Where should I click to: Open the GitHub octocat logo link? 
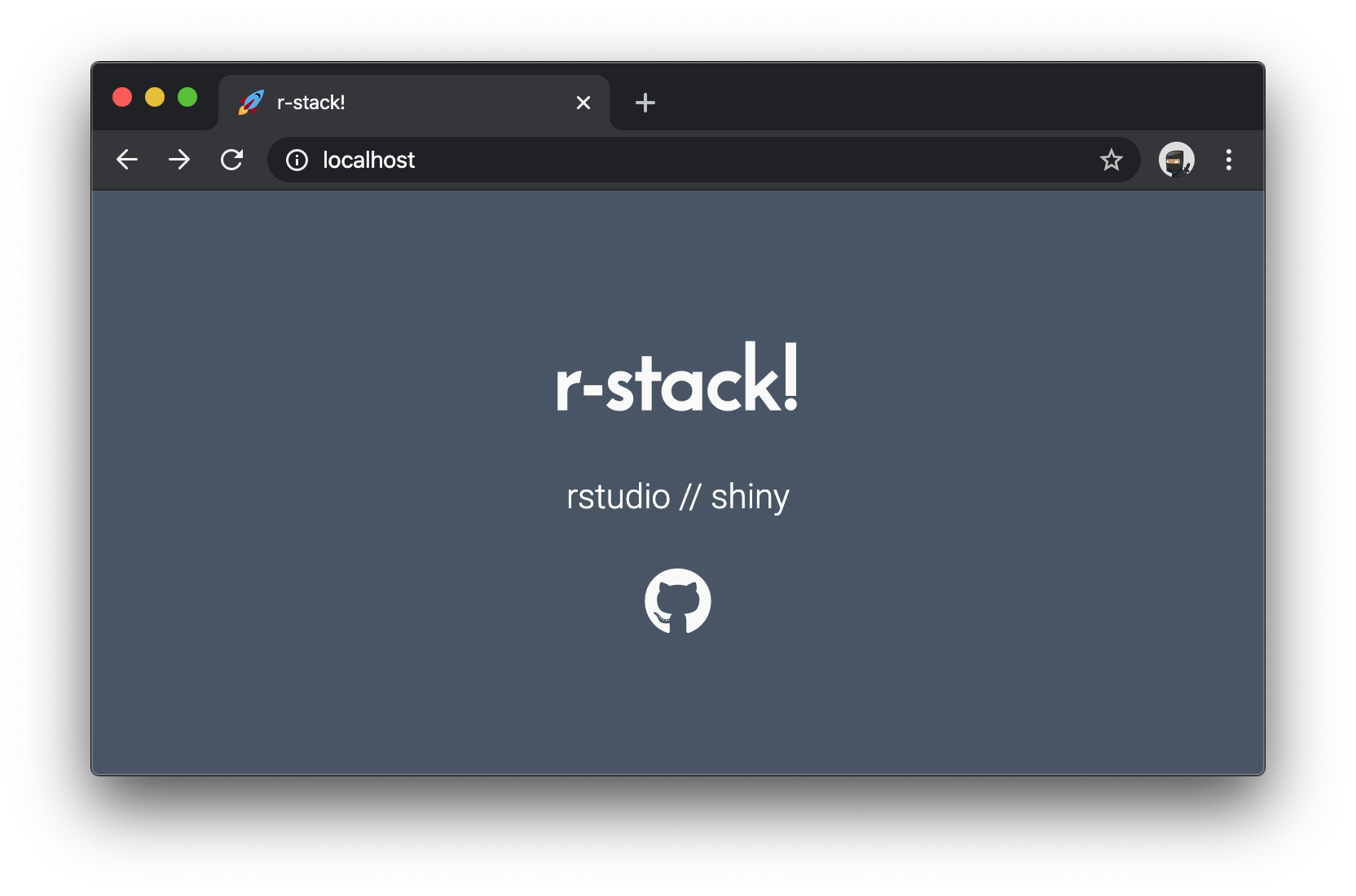(678, 601)
